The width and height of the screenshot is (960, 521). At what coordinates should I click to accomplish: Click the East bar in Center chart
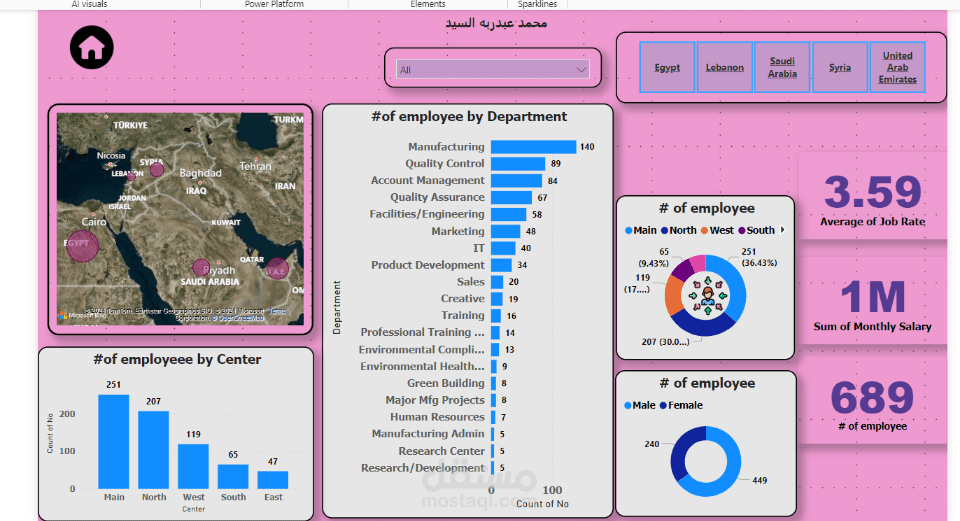pyautogui.click(x=273, y=480)
